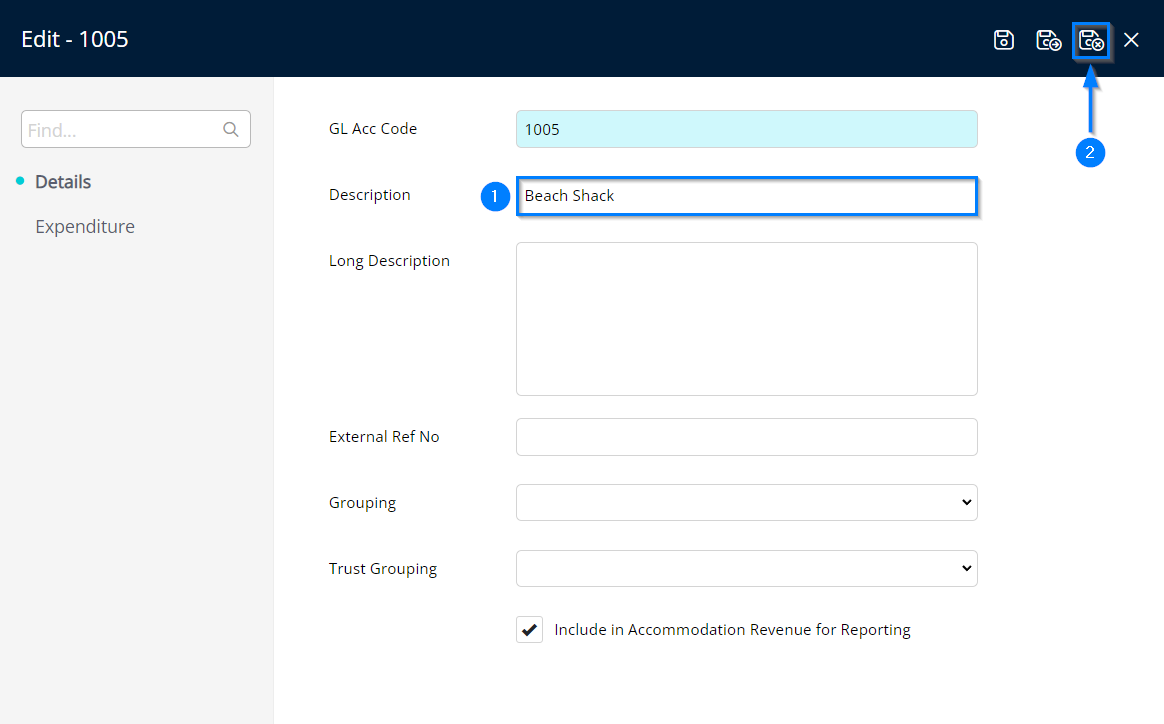1164x724 pixels.
Task: Click the highlighted Save and Exit icon
Action: pos(1091,41)
